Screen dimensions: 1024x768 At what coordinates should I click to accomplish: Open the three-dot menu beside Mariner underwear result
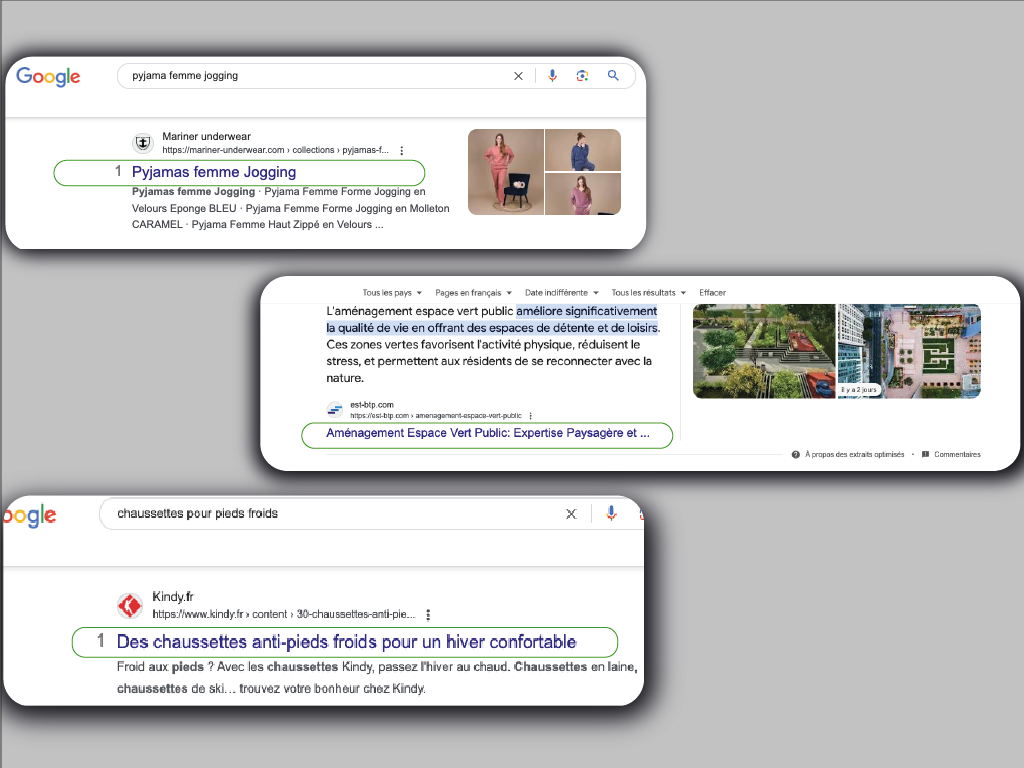[x=402, y=150]
